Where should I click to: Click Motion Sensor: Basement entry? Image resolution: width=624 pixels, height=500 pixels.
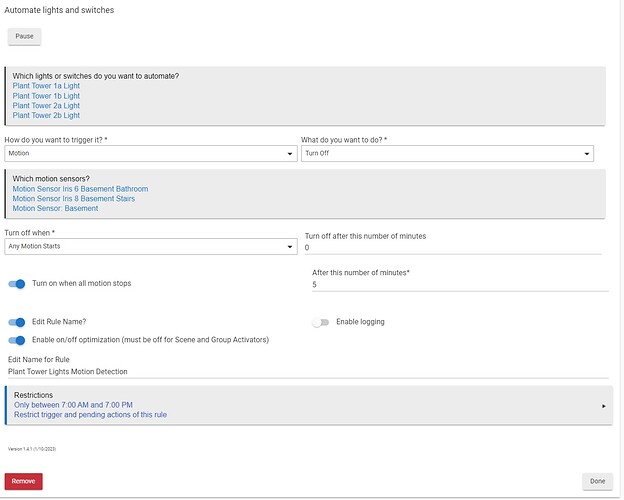(x=55, y=209)
